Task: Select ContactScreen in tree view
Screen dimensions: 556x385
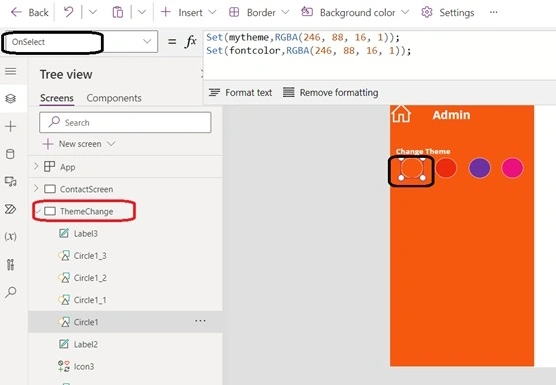Action: [87, 189]
